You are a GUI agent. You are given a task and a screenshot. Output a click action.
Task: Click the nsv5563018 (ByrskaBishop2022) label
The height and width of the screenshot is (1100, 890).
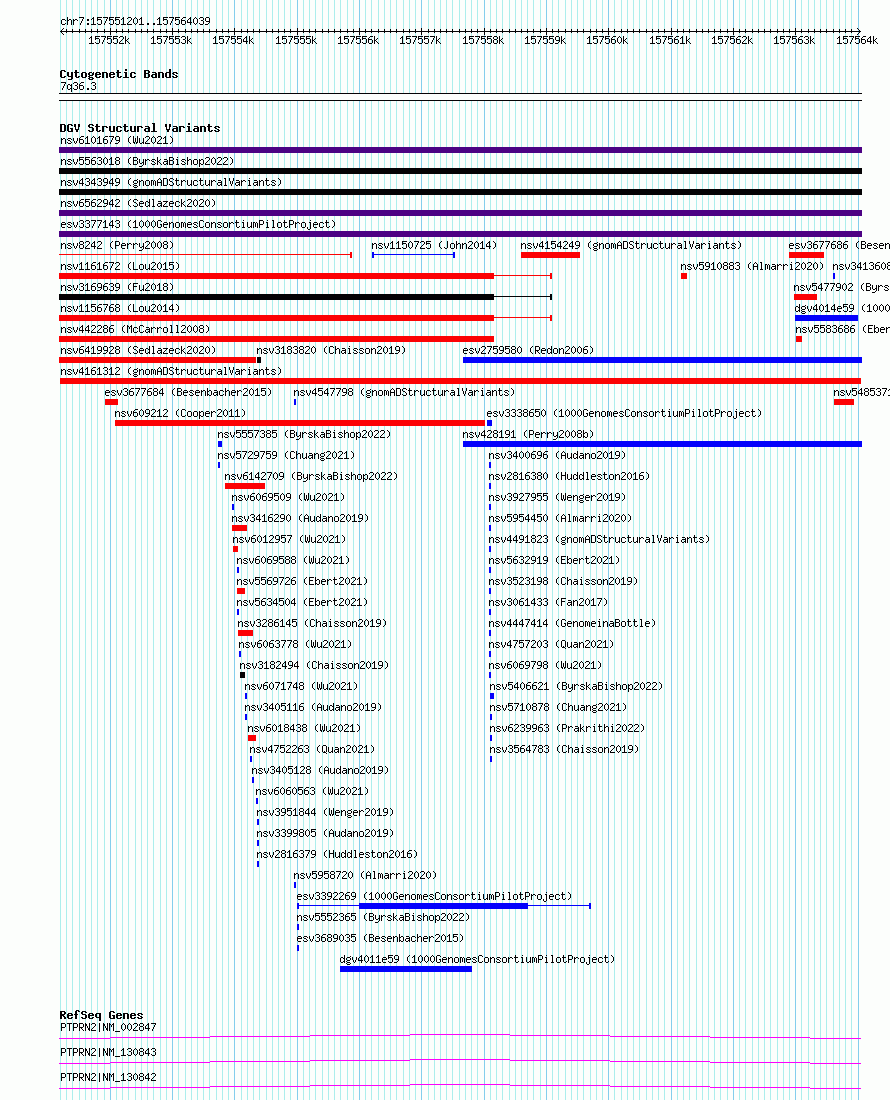[x=147, y=161]
